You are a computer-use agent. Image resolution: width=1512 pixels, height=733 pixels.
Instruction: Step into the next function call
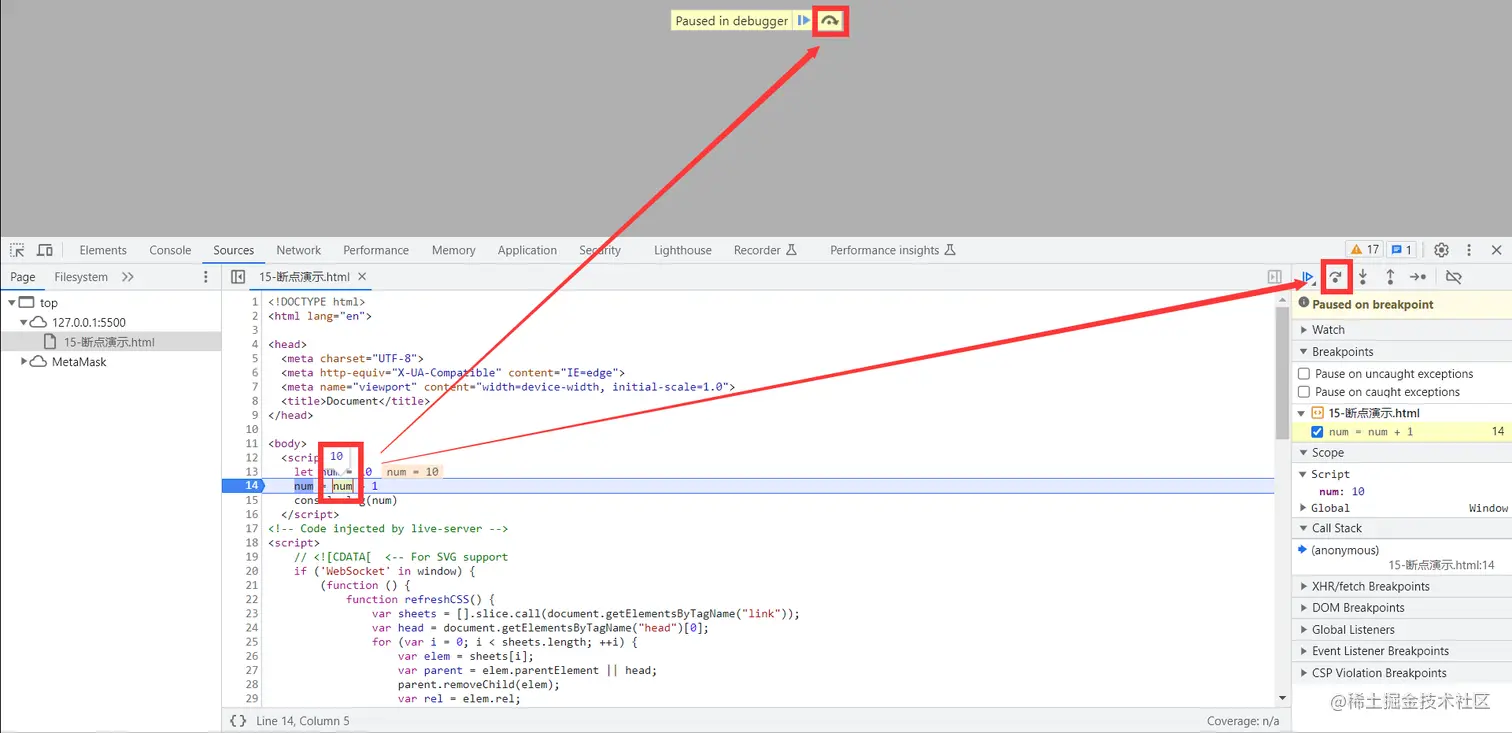1362,277
